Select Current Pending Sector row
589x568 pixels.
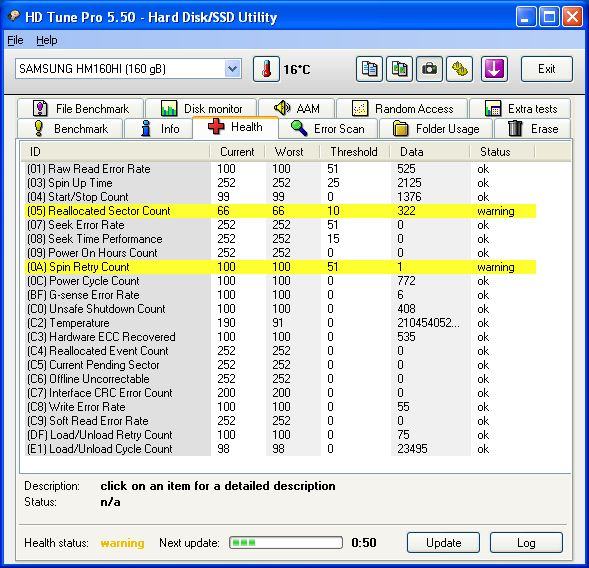point(281,365)
